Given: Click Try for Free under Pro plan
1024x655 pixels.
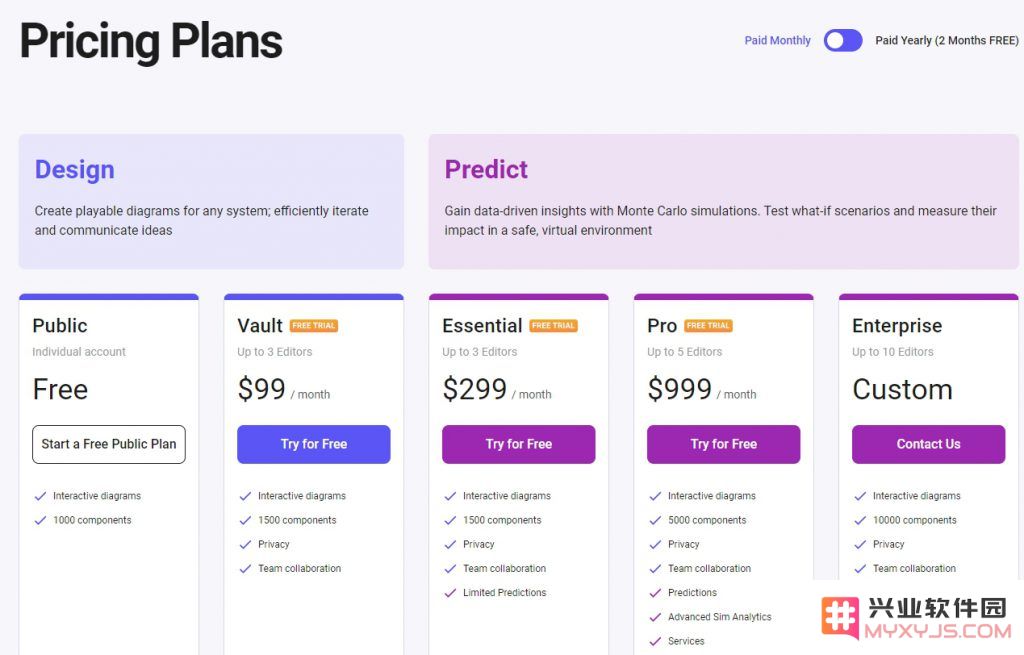Looking at the screenshot, I should [724, 444].
